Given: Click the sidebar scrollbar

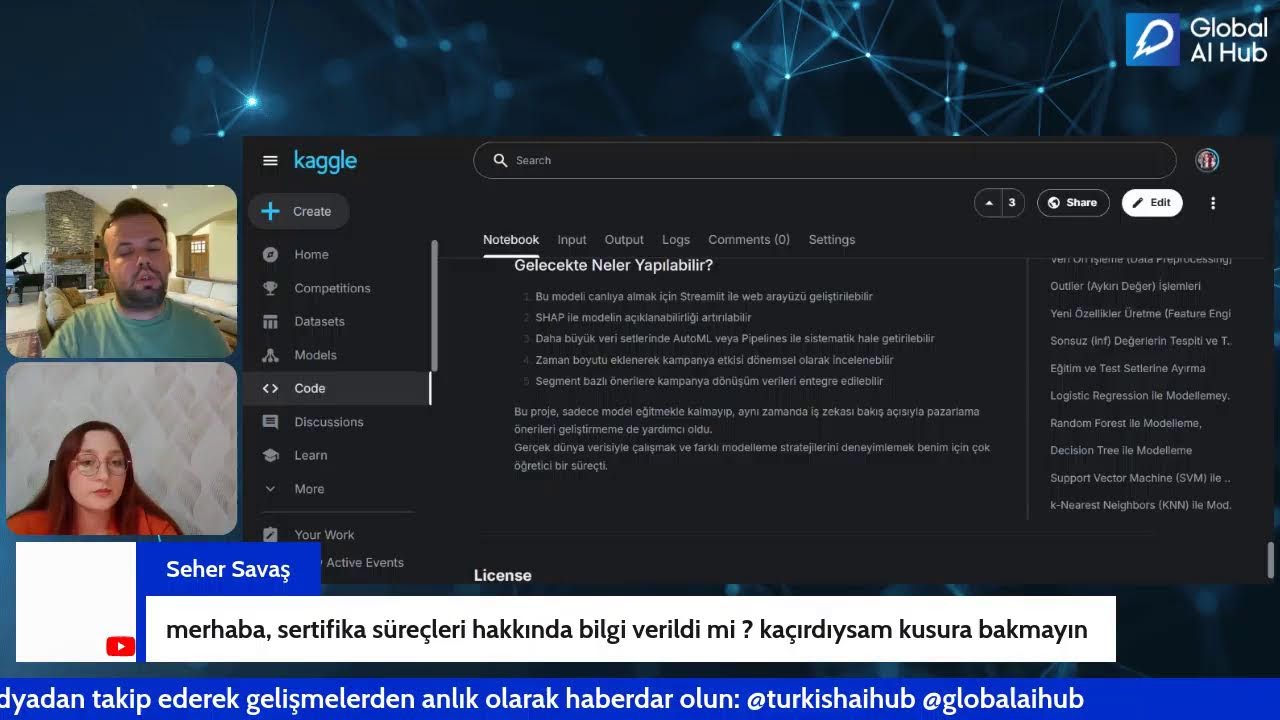Looking at the screenshot, I should (x=434, y=305).
